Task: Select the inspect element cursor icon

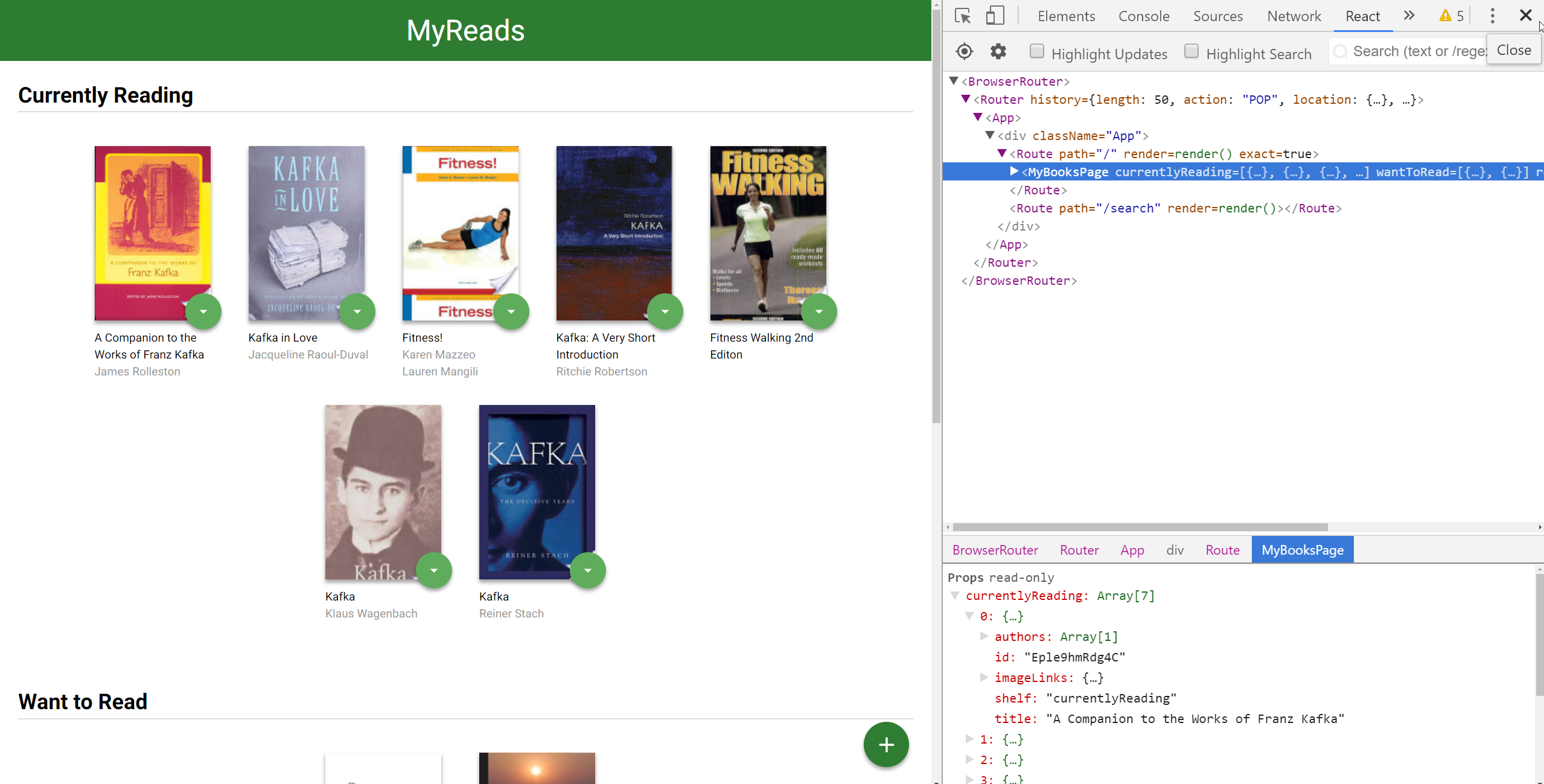Action: 963,16
